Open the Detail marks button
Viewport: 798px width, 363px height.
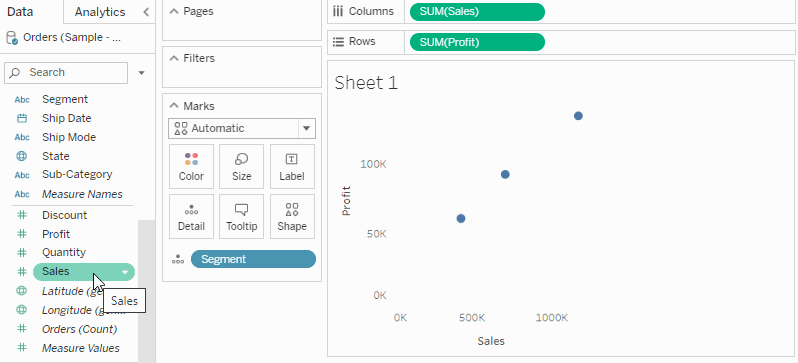pos(191,216)
